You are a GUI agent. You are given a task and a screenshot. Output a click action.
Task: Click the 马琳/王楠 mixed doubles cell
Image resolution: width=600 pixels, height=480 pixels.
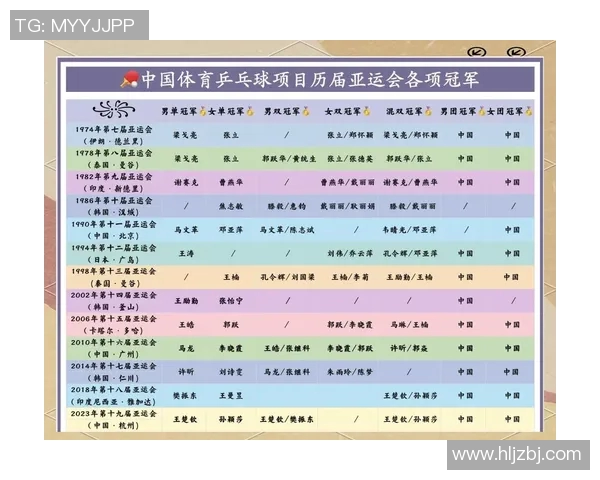coord(409,325)
